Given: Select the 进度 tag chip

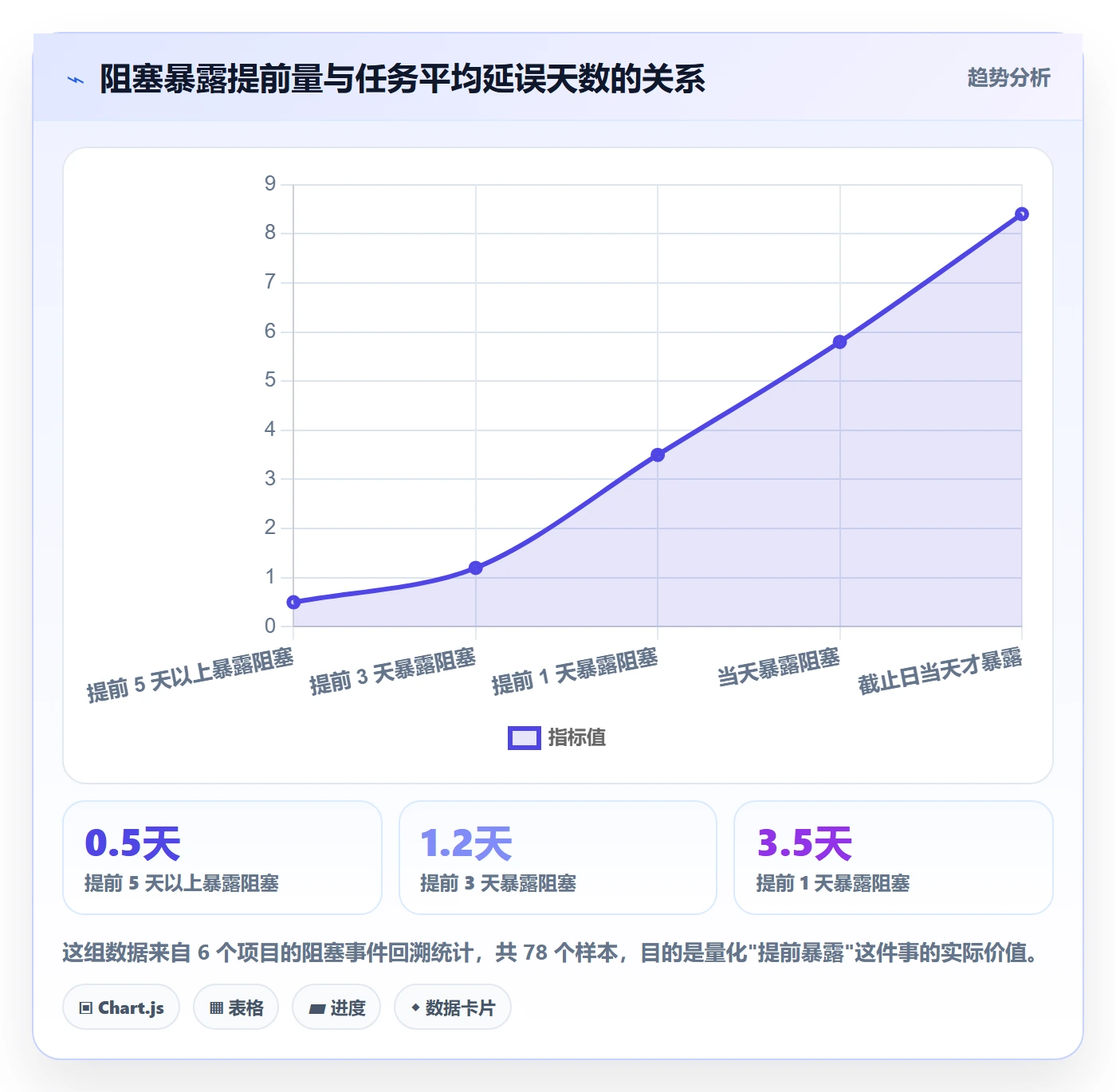Looking at the screenshot, I should (x=336, y=1008).
